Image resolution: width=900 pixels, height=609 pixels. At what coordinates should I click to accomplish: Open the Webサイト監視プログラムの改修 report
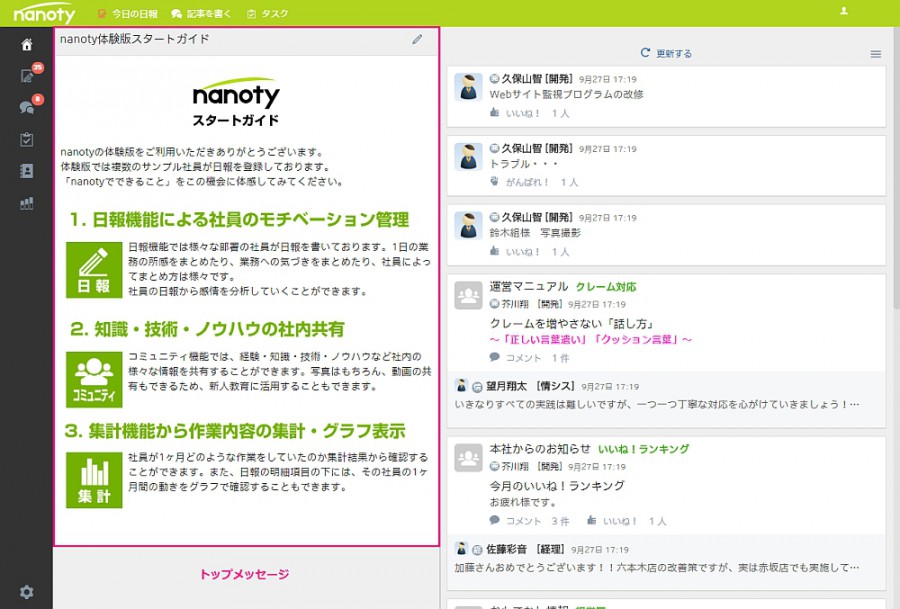pos(566,94)
